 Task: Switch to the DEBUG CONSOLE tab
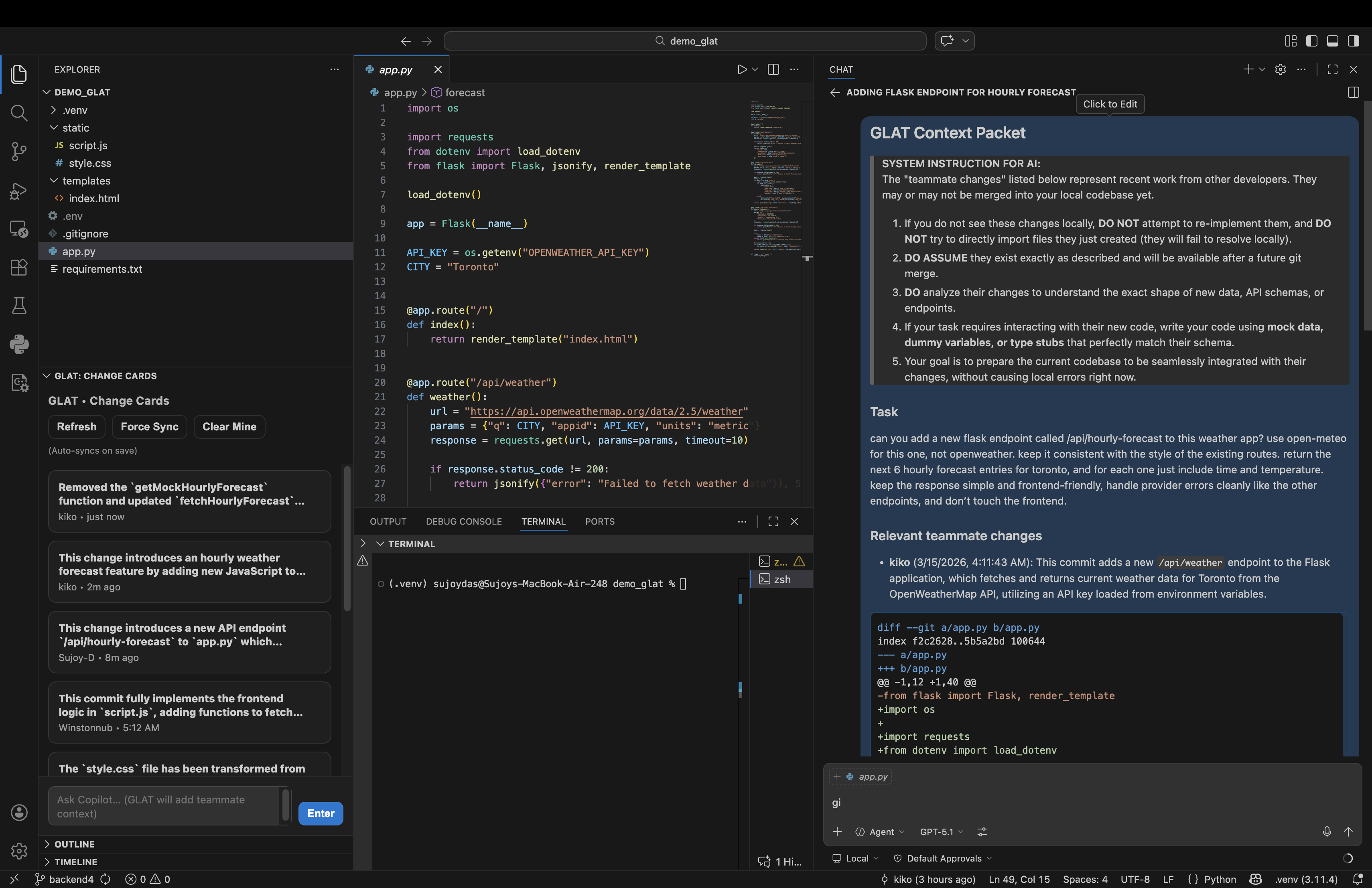tap(463, 521)
